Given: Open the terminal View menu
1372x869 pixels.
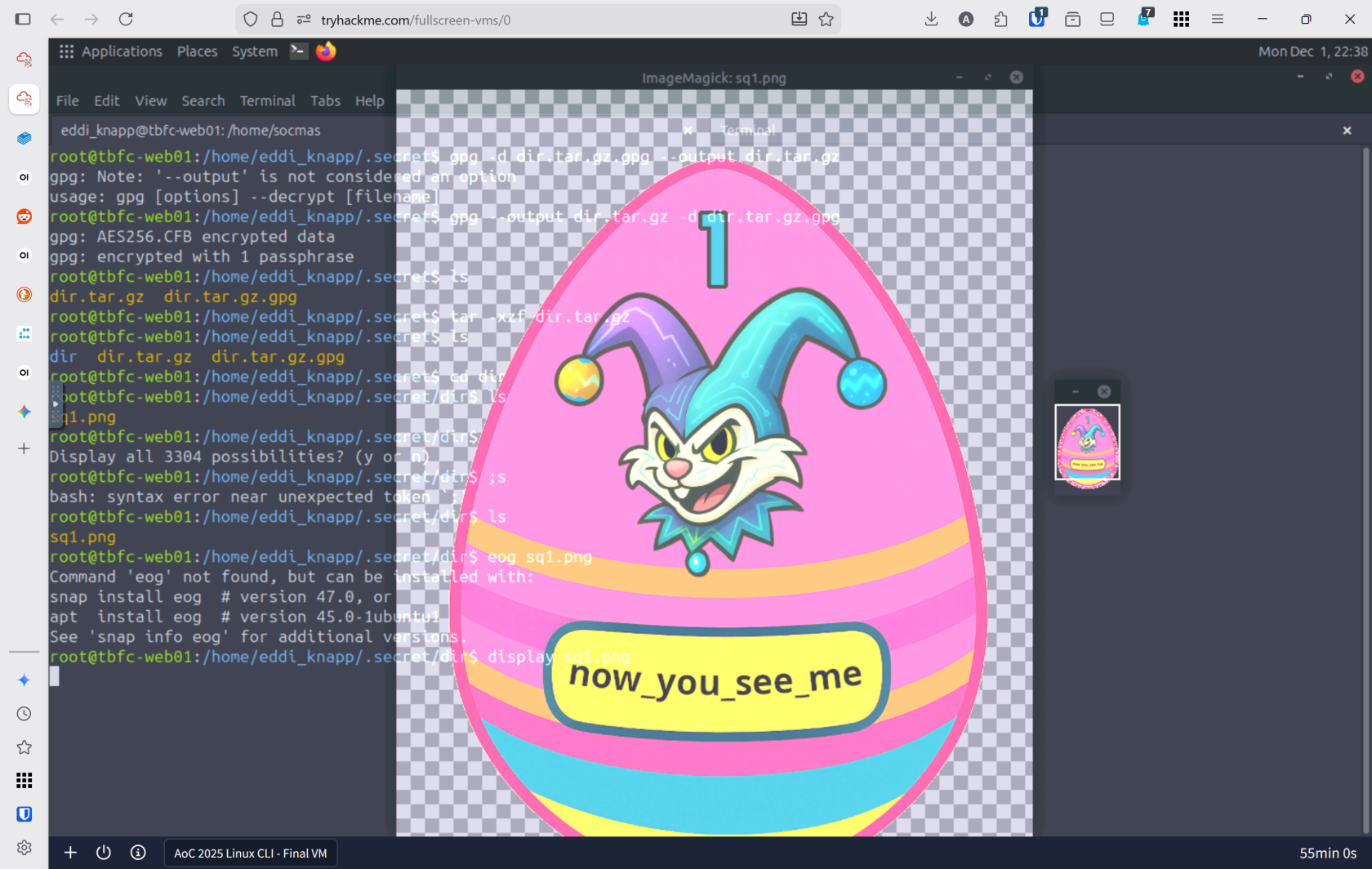Looking at the screenshot, I should (x=151, y=100).
